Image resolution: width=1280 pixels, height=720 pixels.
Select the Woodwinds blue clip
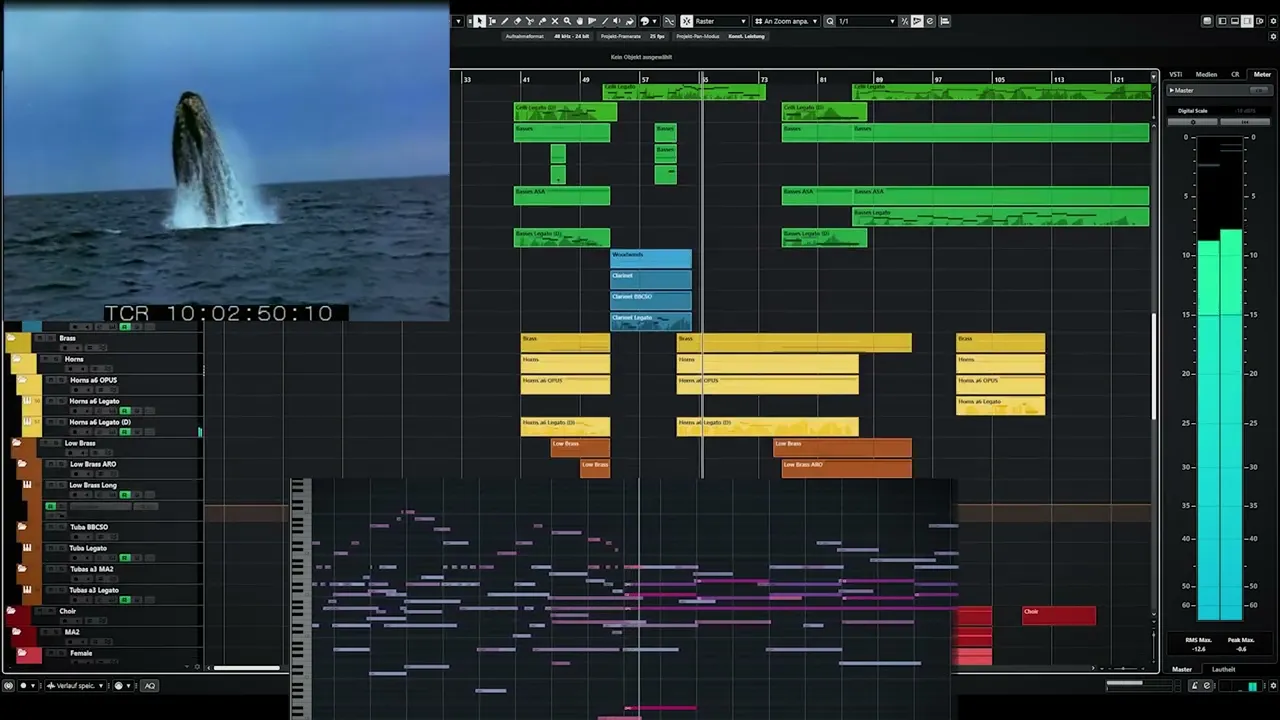click(651, 258)
